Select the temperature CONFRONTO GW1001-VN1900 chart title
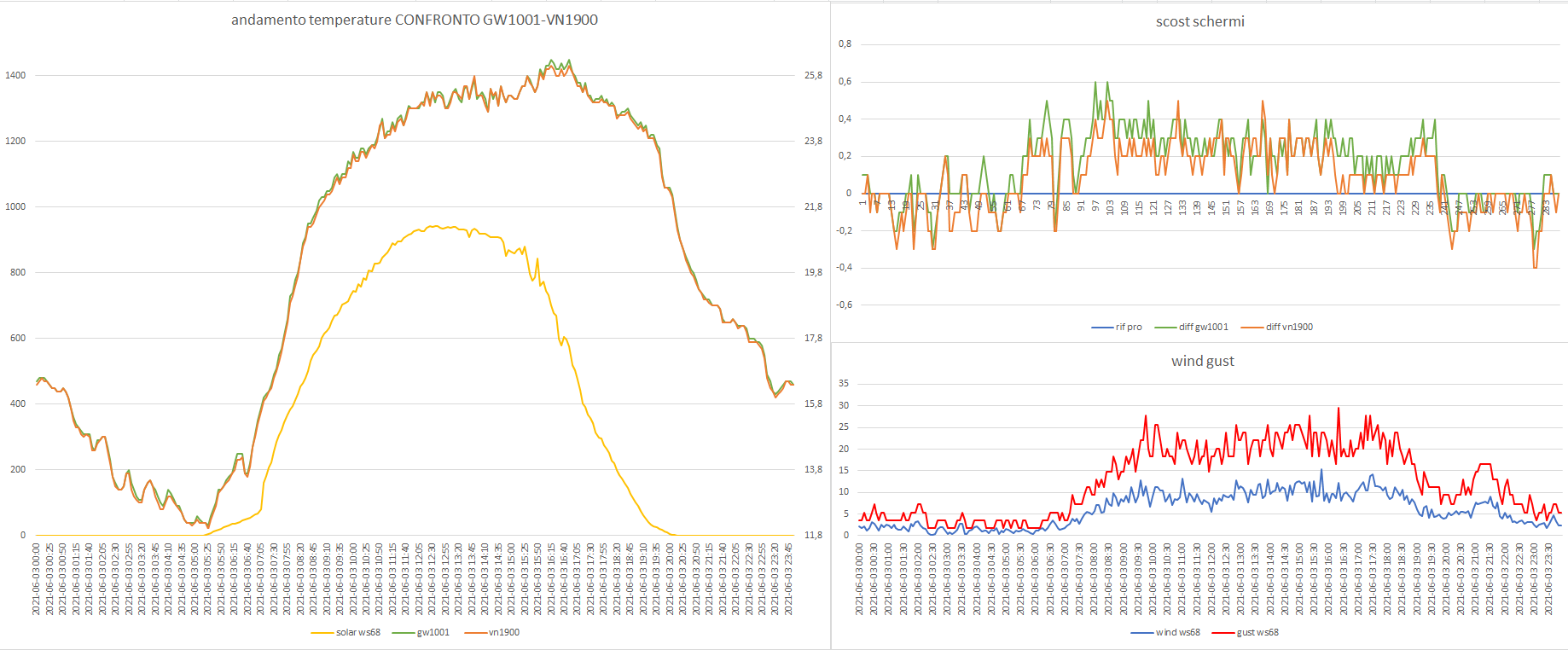 (414, 20)
